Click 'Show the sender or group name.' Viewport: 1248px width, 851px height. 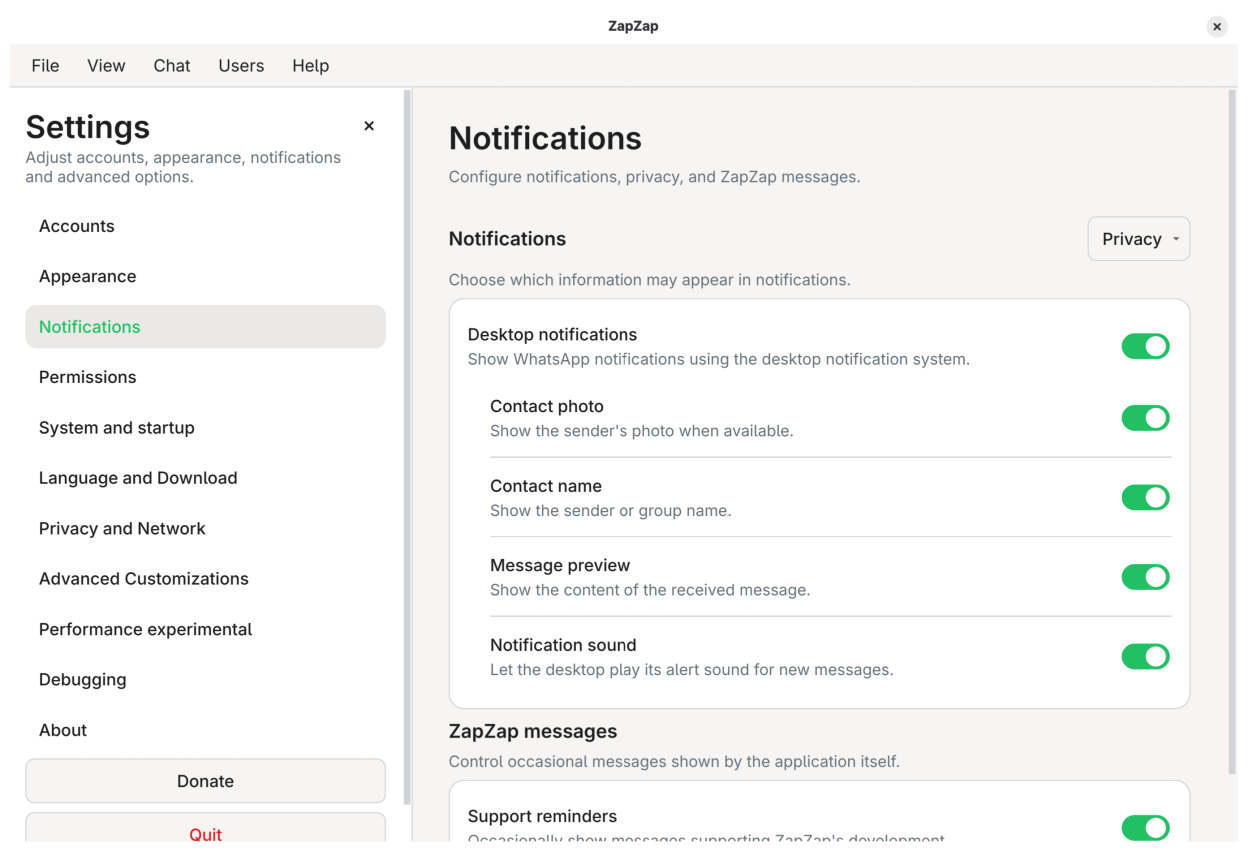[610, 511]
